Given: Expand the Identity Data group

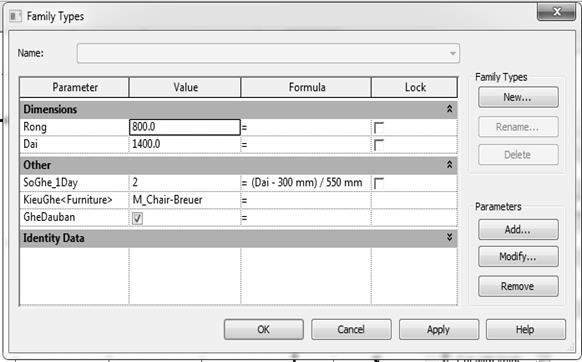Looking at the screenshot, I should tap(449, 237).
